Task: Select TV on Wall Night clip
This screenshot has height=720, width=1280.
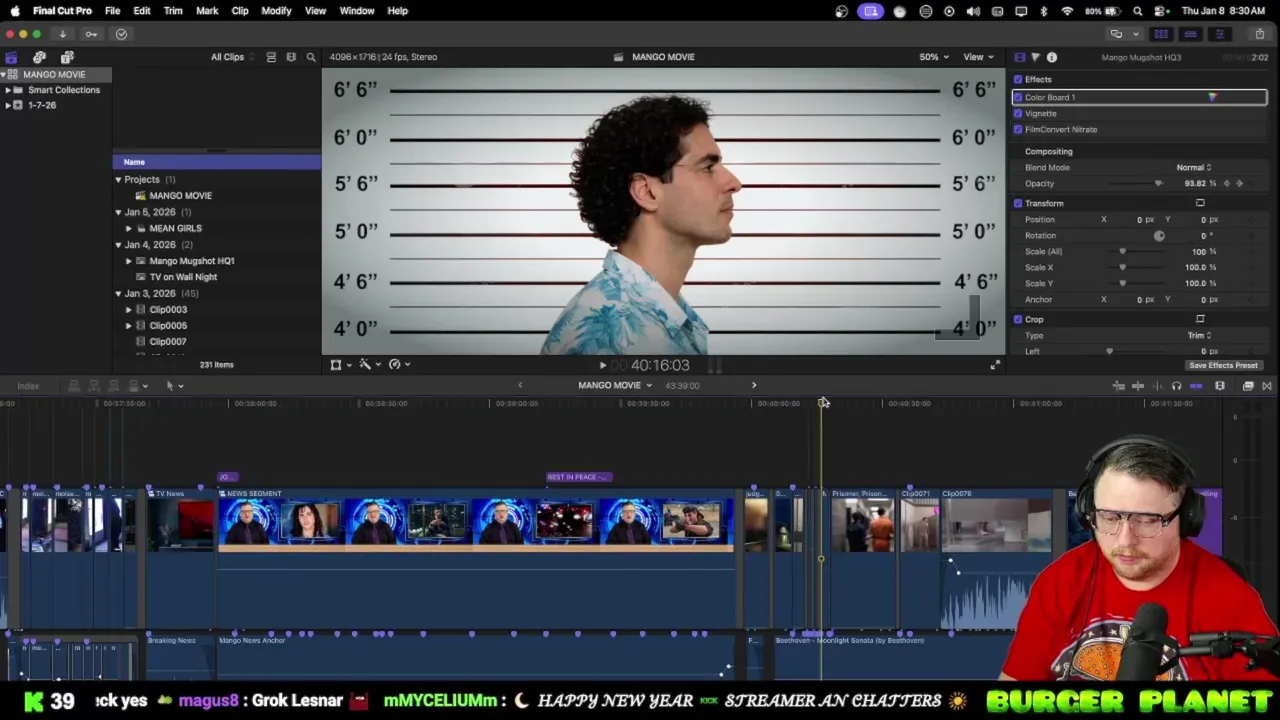Action: click(x=183, y=277)
